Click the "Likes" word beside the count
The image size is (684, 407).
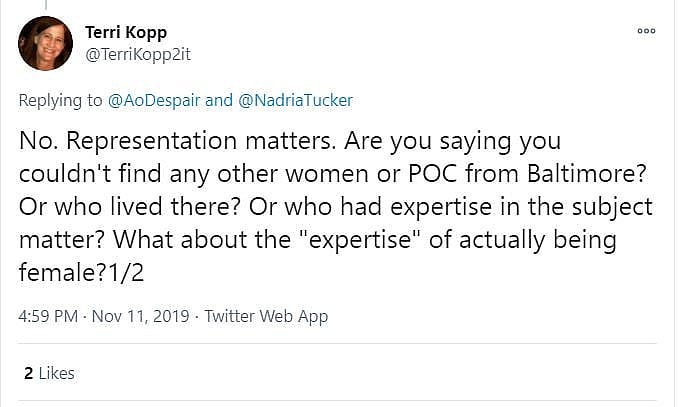point(56,373)
